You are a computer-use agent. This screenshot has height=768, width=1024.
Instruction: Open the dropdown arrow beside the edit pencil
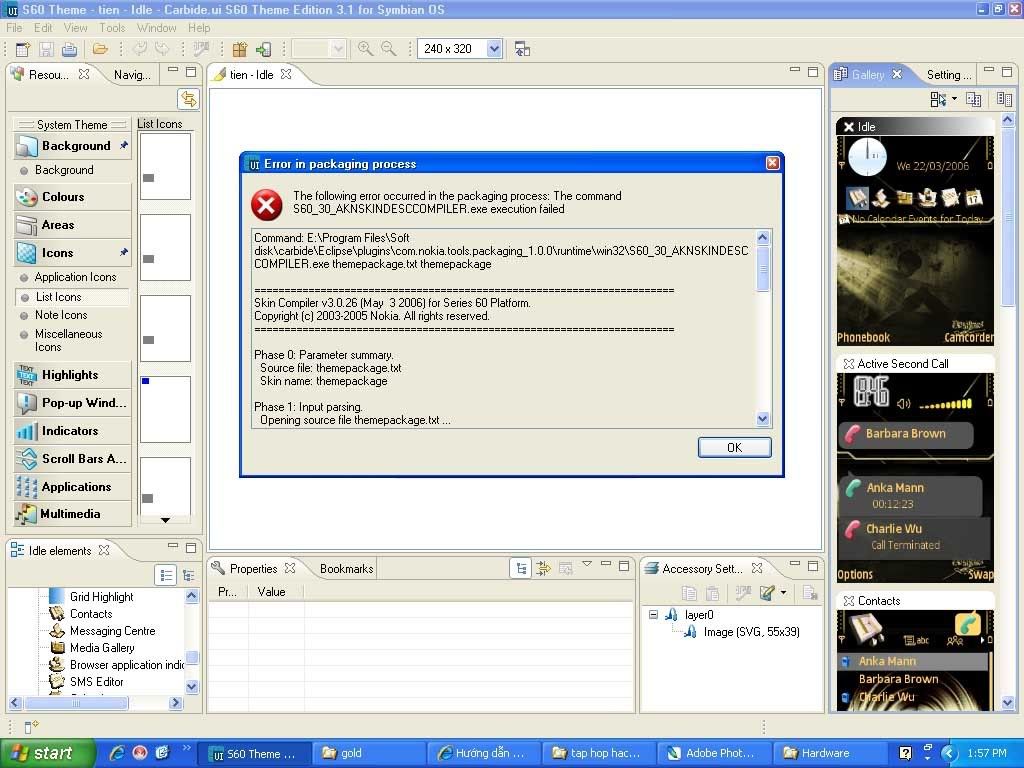point(783,593)
